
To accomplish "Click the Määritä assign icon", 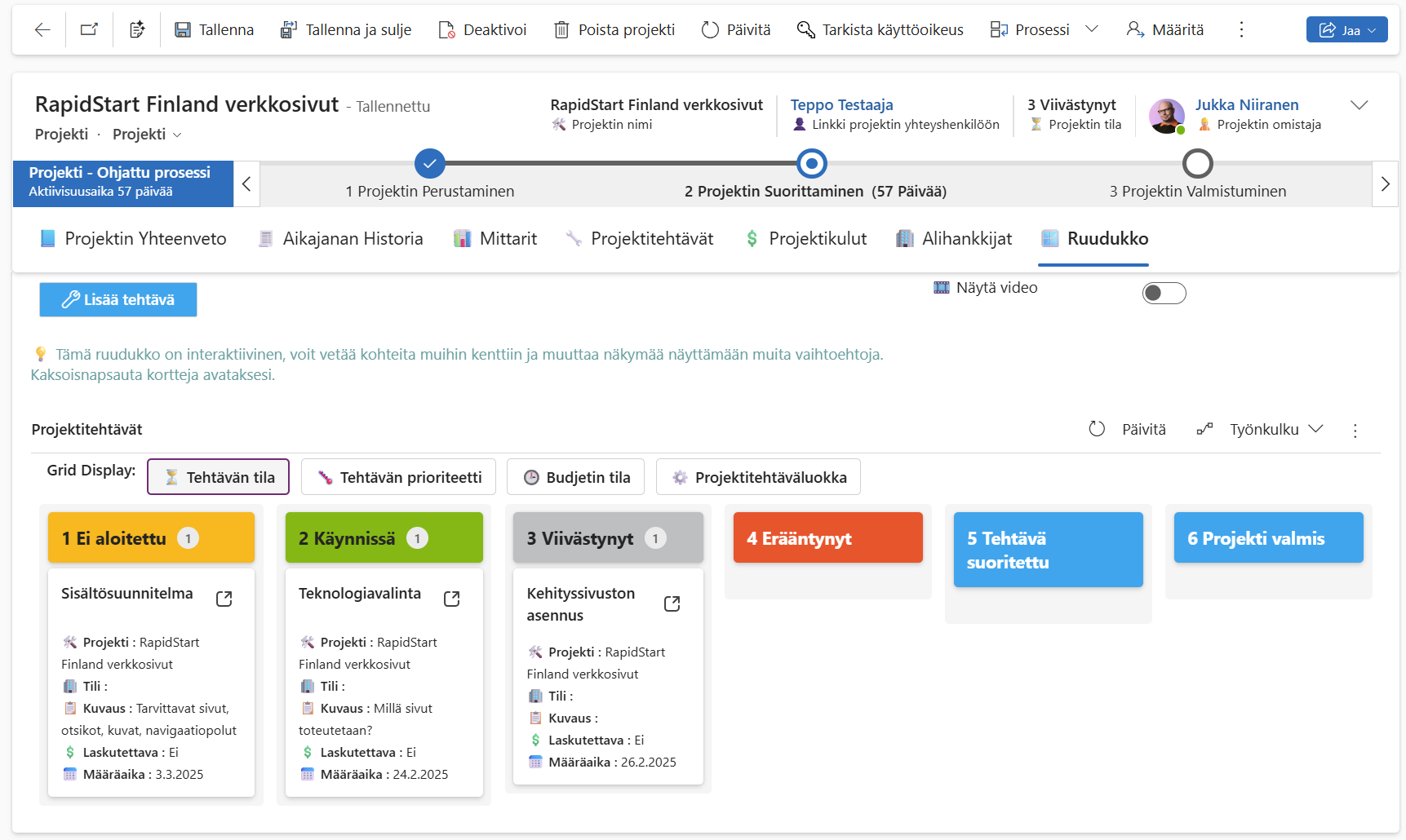I will click(1134, 29).
